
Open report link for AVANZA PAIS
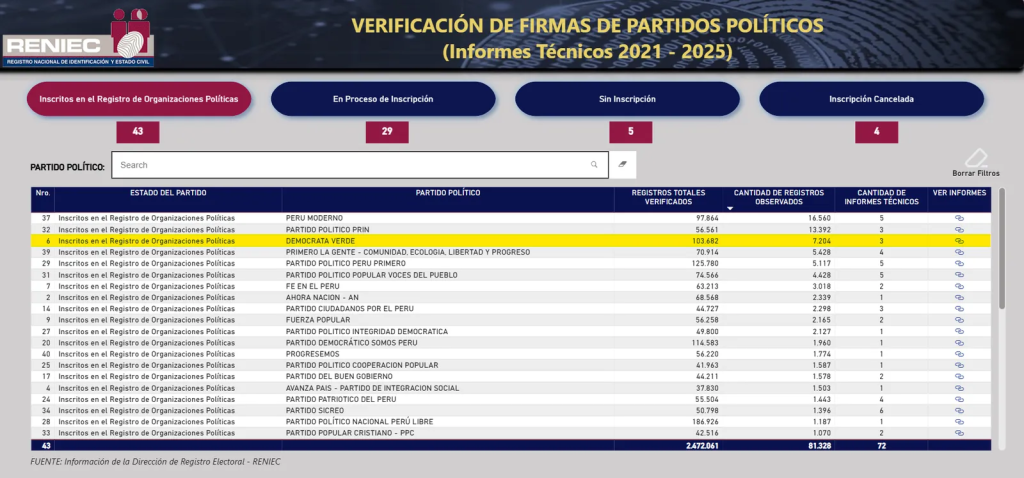[x=959, y=388]
